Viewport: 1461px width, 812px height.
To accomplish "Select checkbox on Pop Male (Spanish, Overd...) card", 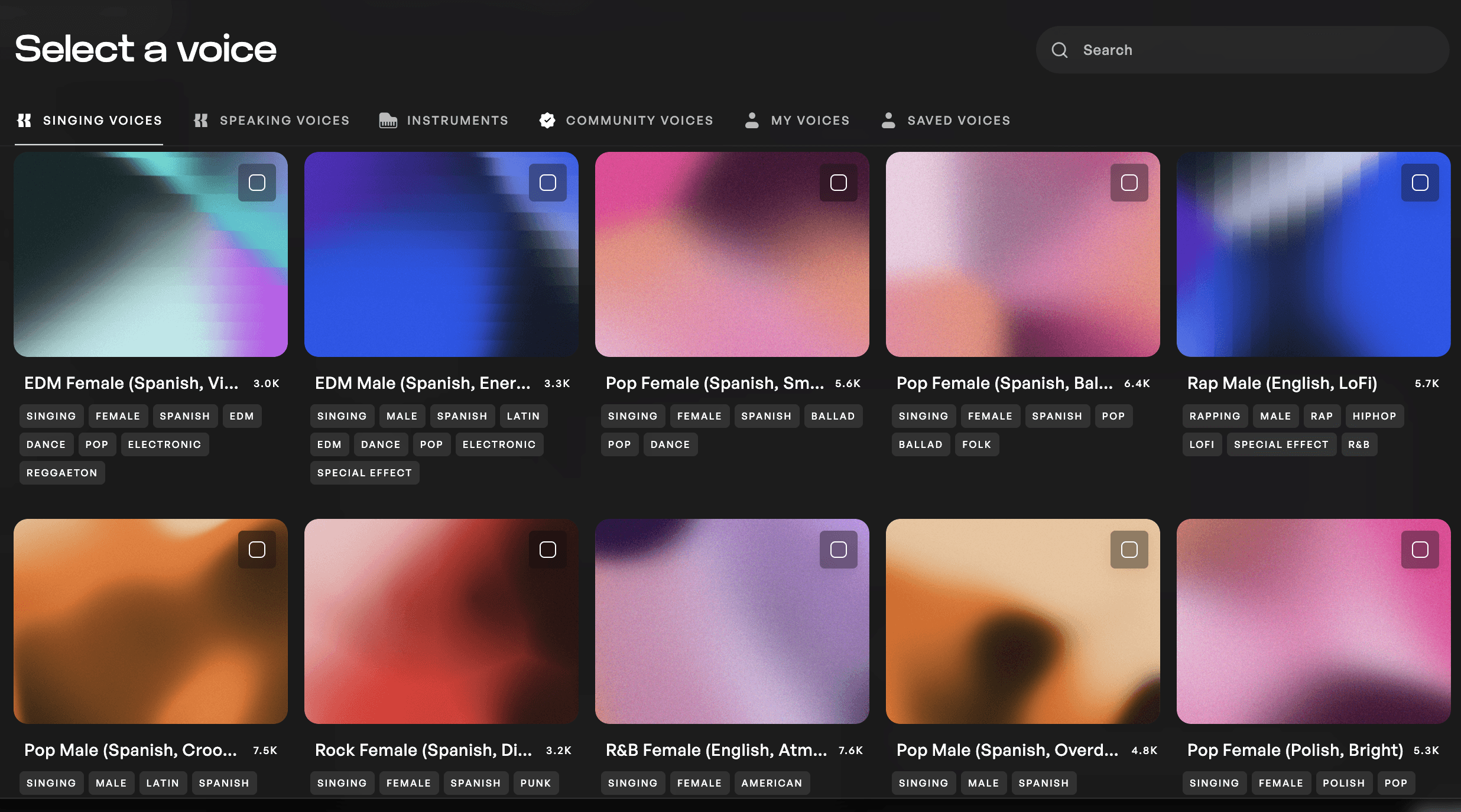I will [1129, 550].
